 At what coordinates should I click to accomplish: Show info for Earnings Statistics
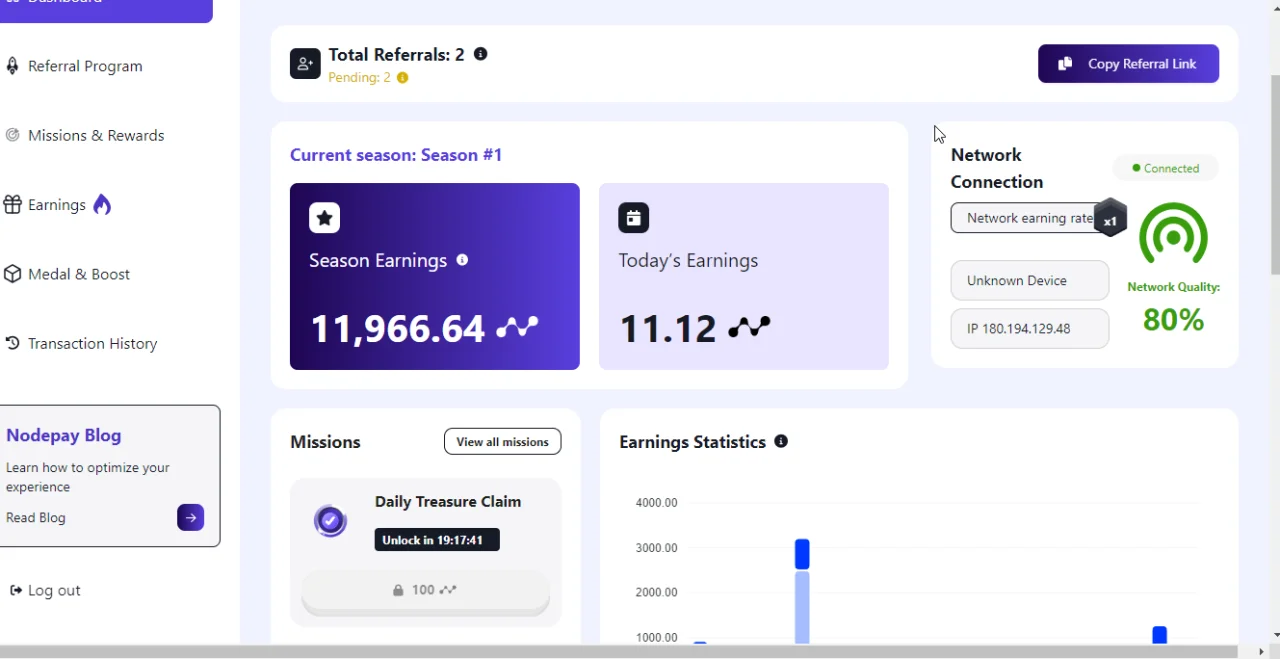[781, 441]
